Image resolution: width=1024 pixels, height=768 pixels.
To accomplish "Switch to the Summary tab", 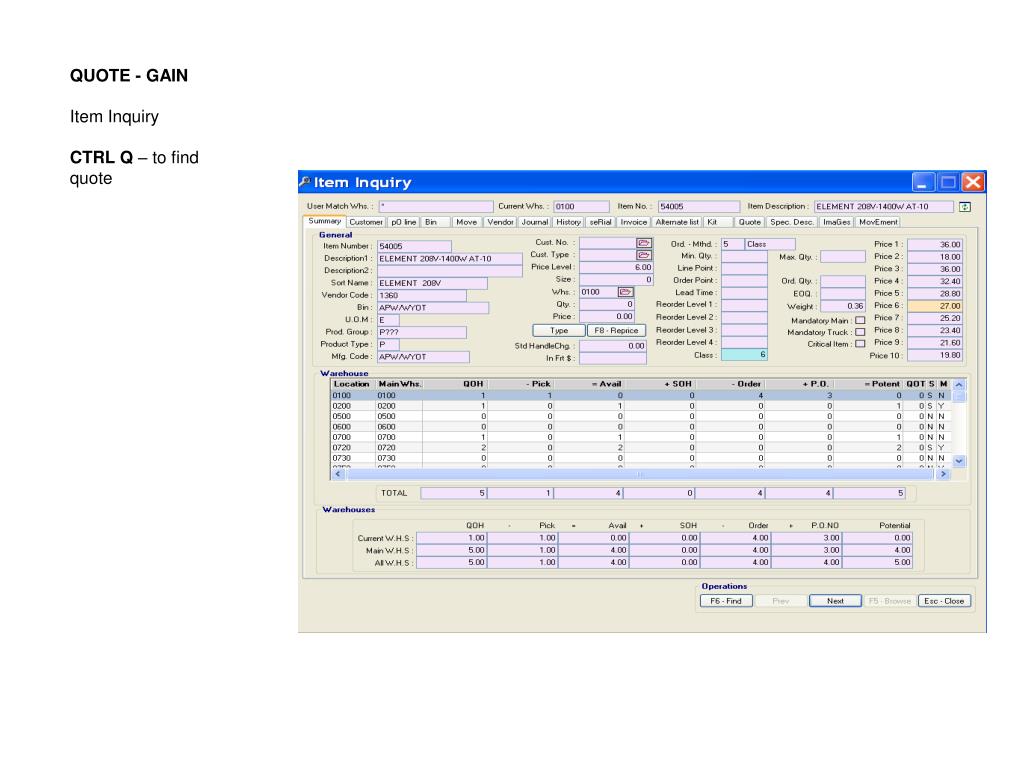I will (x=325, y=221).
